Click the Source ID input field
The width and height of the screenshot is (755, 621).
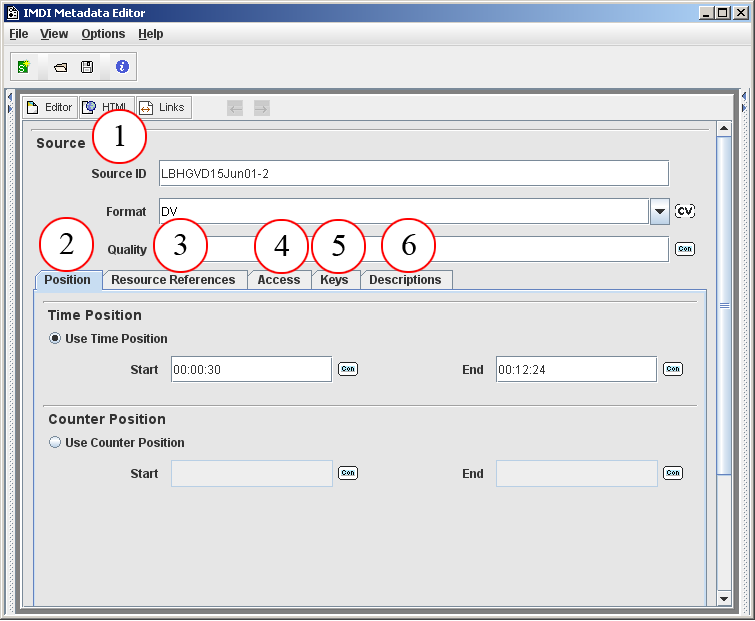tap(414, 173)
